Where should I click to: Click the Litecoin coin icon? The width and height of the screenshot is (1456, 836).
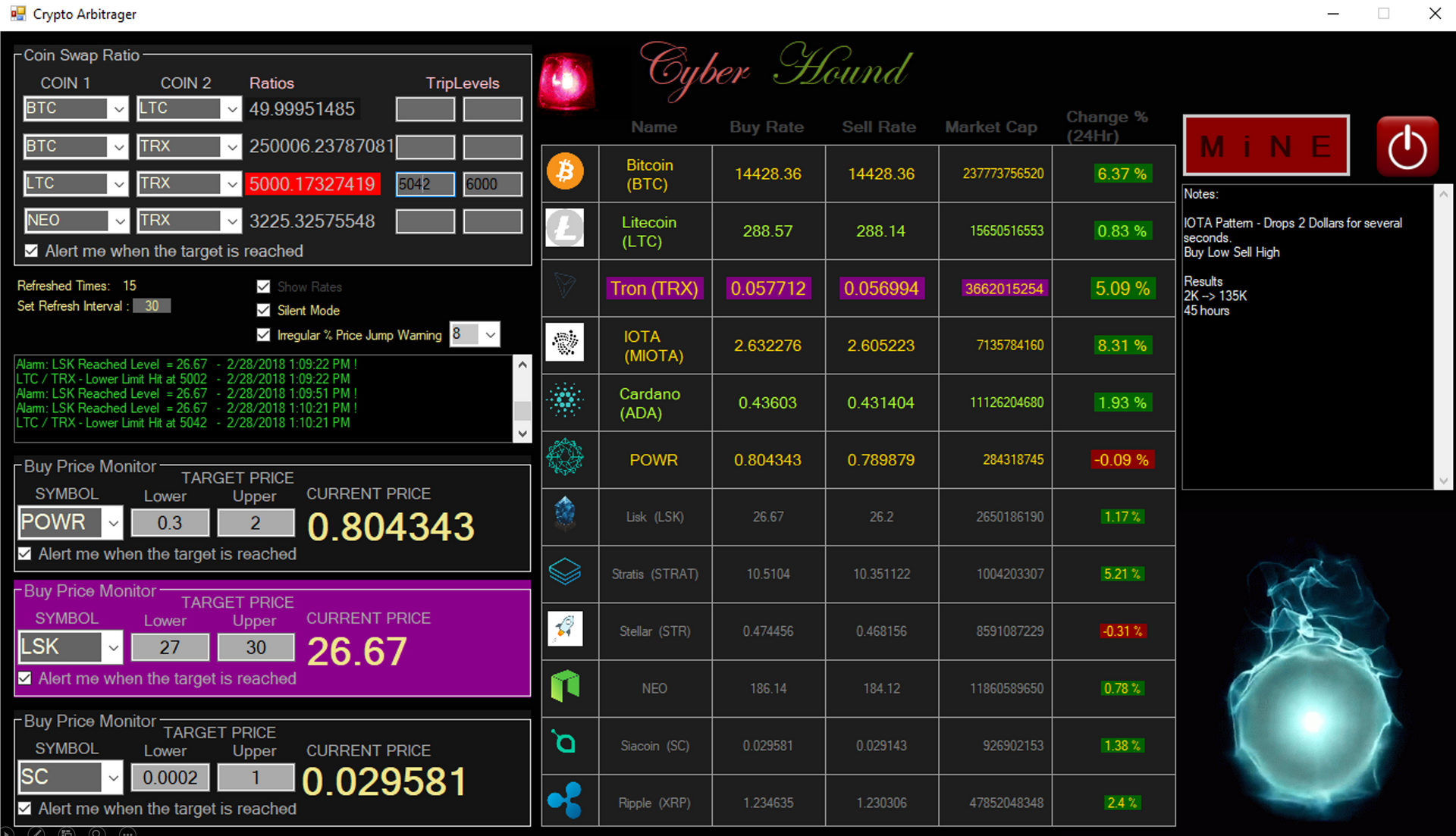coord(565,228)
